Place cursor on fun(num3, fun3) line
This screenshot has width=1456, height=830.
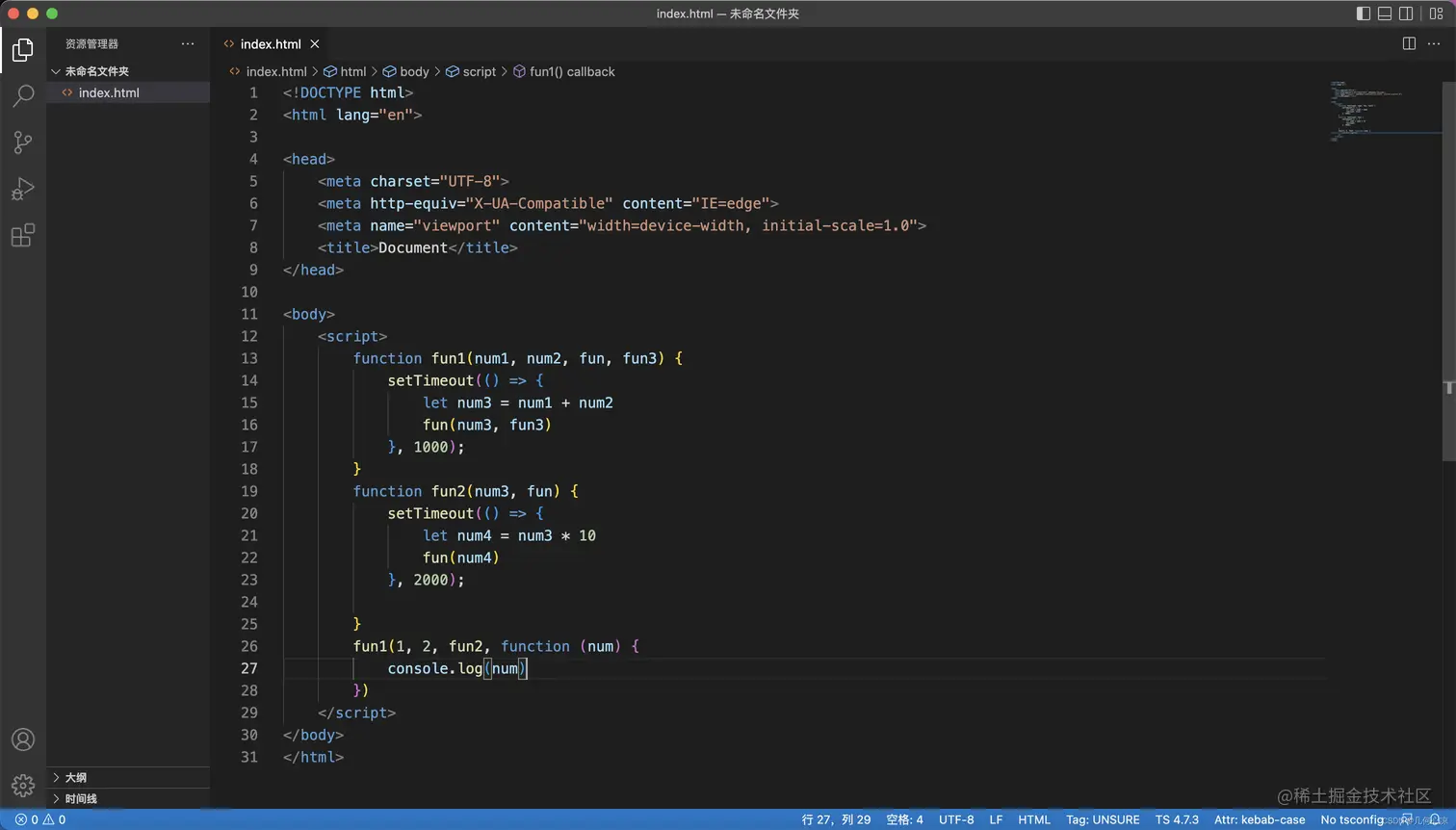[487, 425]
